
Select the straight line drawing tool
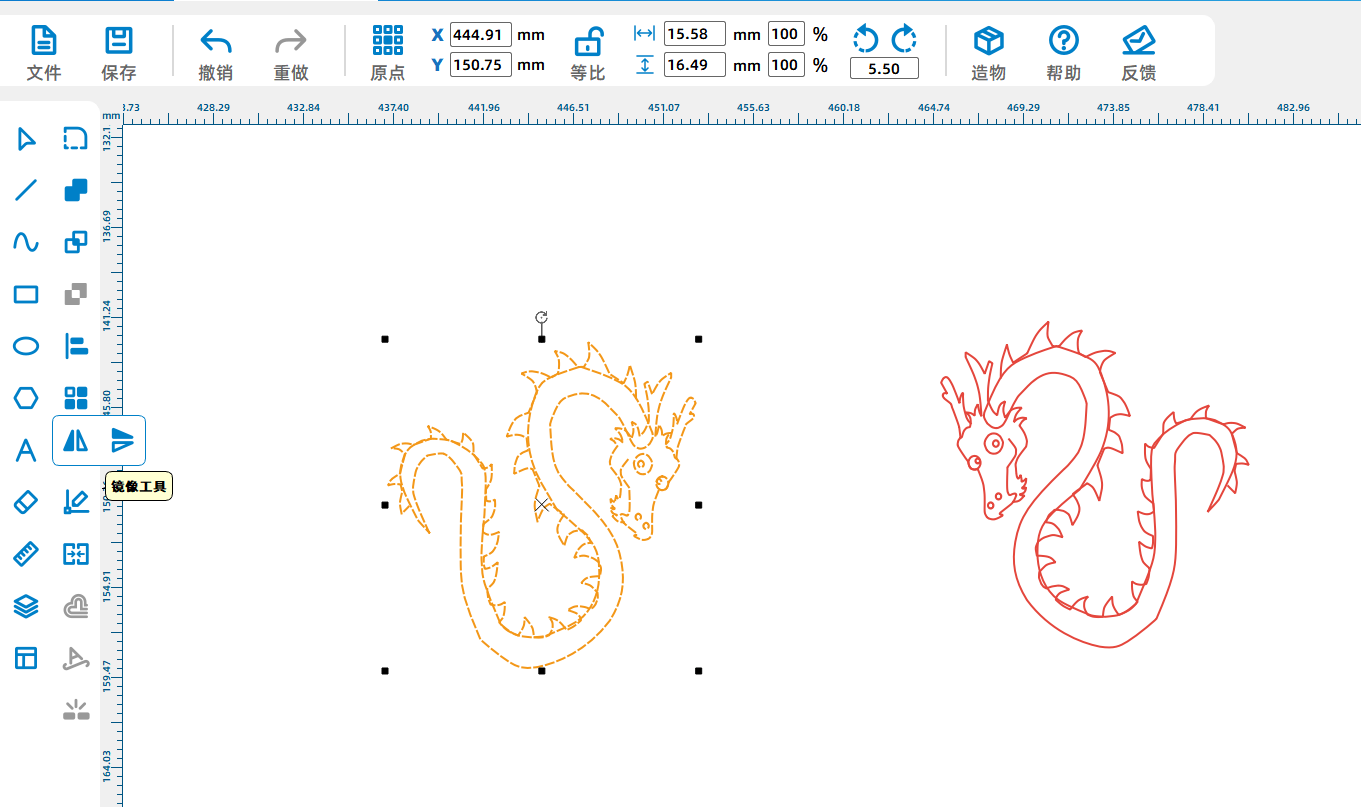click(x=26, y=190)
